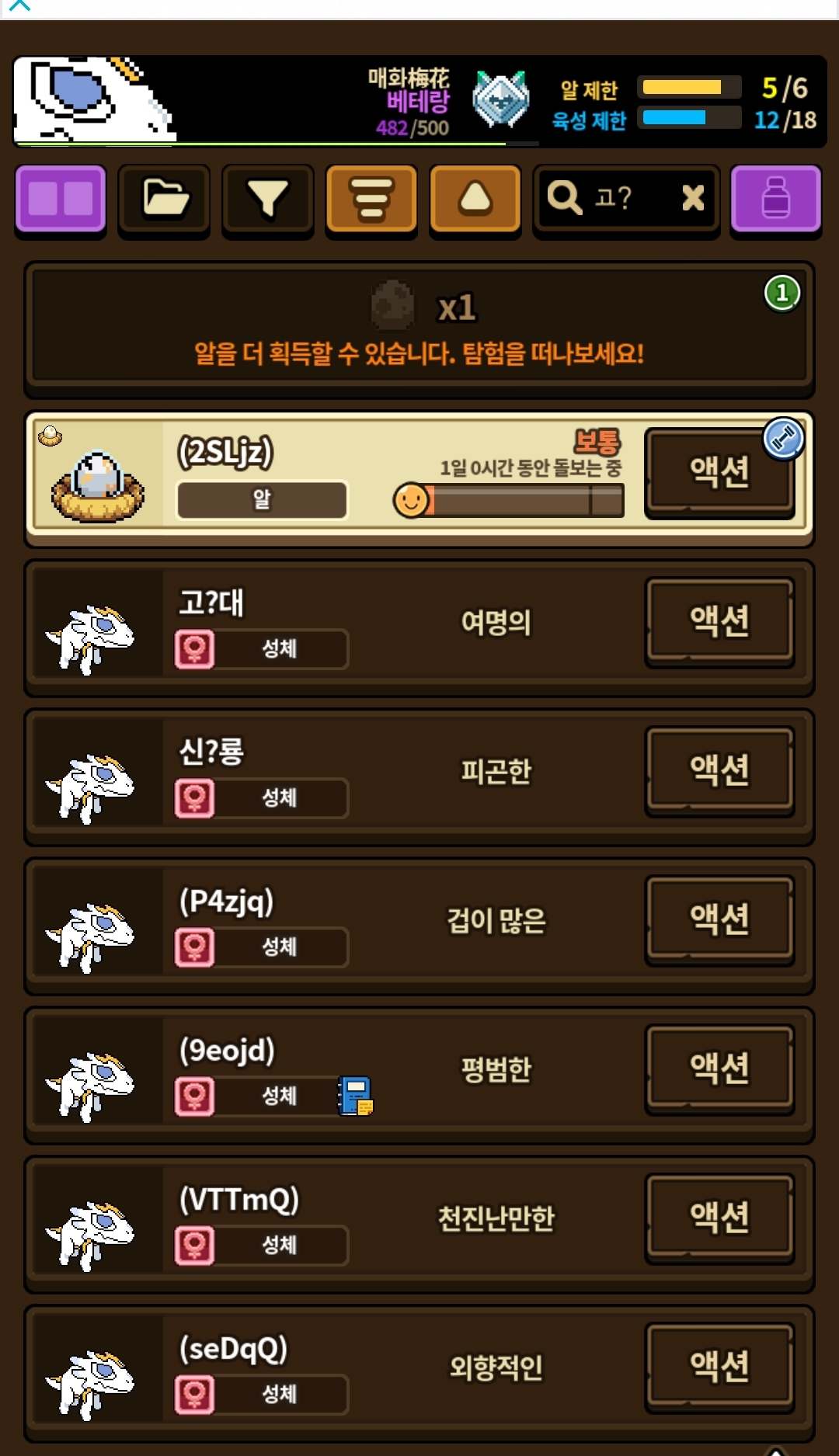Tap the silver veteran rank emblem
Viewport: 839px width, 1456px height.
(x=501, y=100)
